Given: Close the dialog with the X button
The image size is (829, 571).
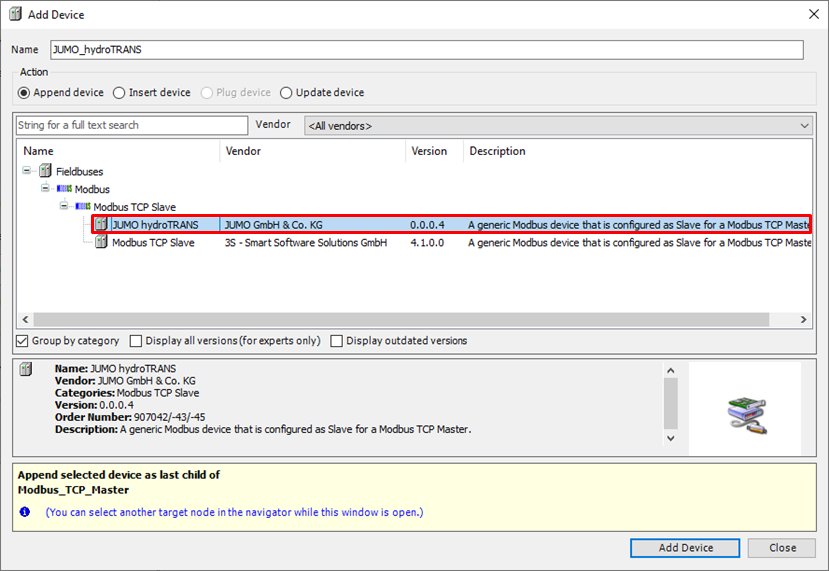Looking at the screenshot, I should (x=814, y=14).
